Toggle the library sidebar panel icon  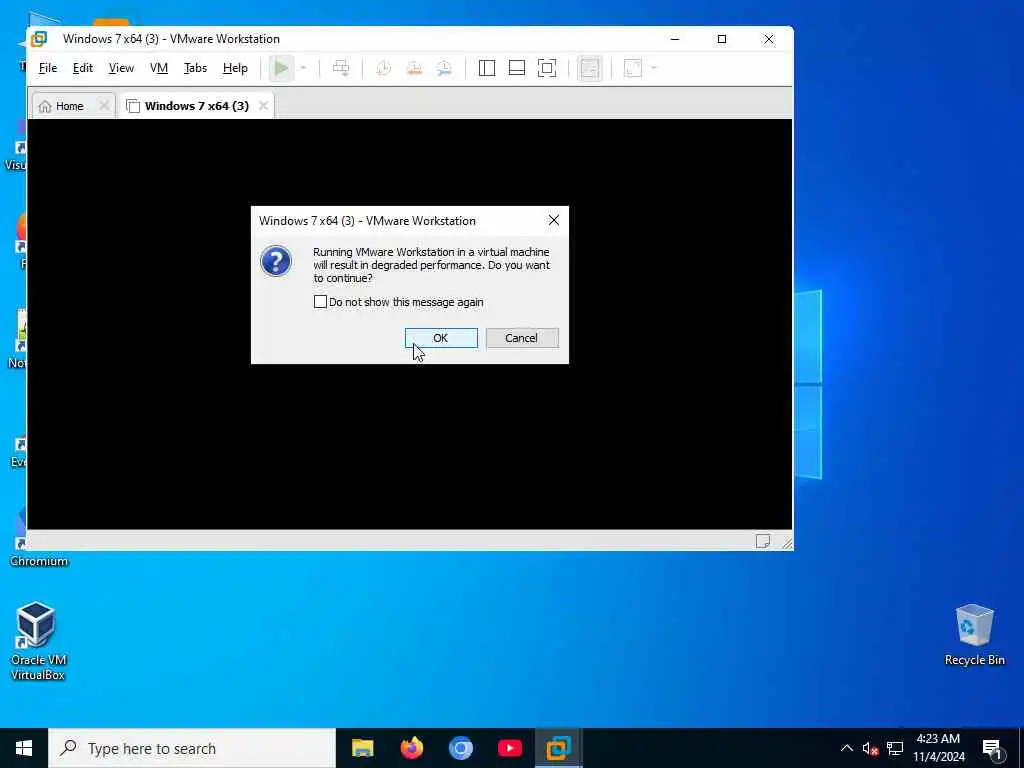coord(487,68)
